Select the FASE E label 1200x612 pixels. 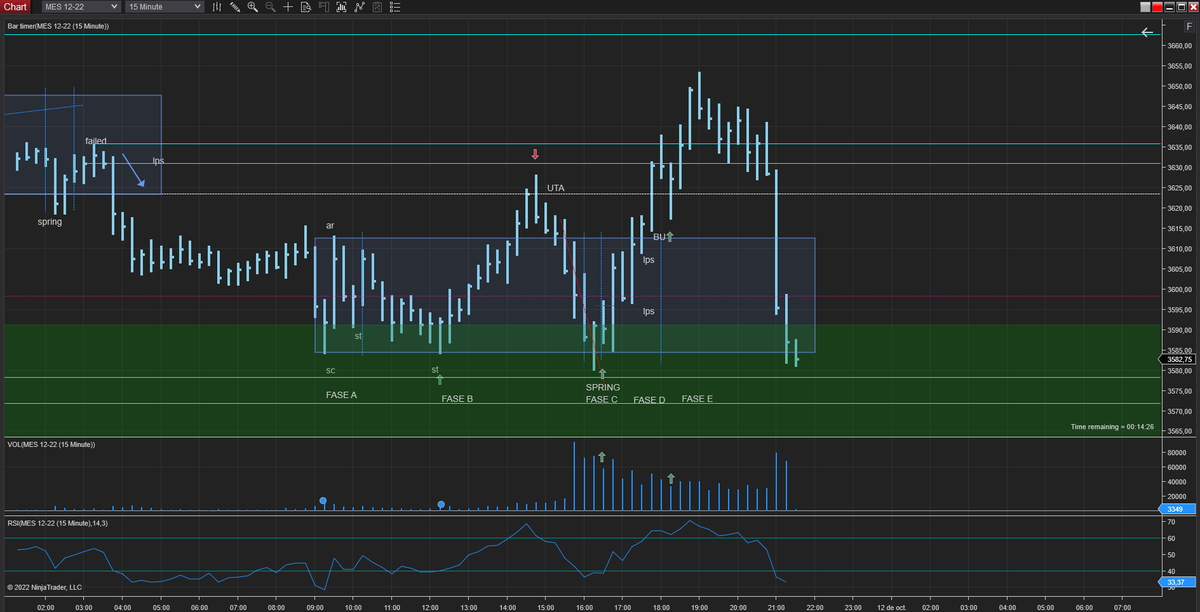[x=697, y=399]
